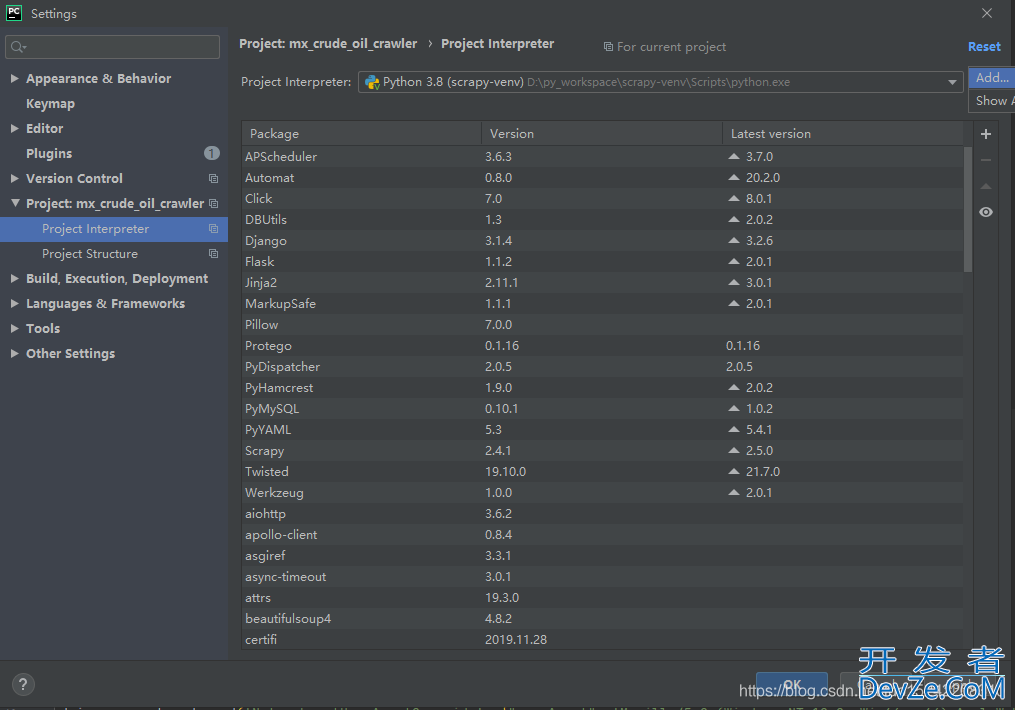Select the Protego package row
This screenshot has width=1015, height=710.
click(603, 346)
